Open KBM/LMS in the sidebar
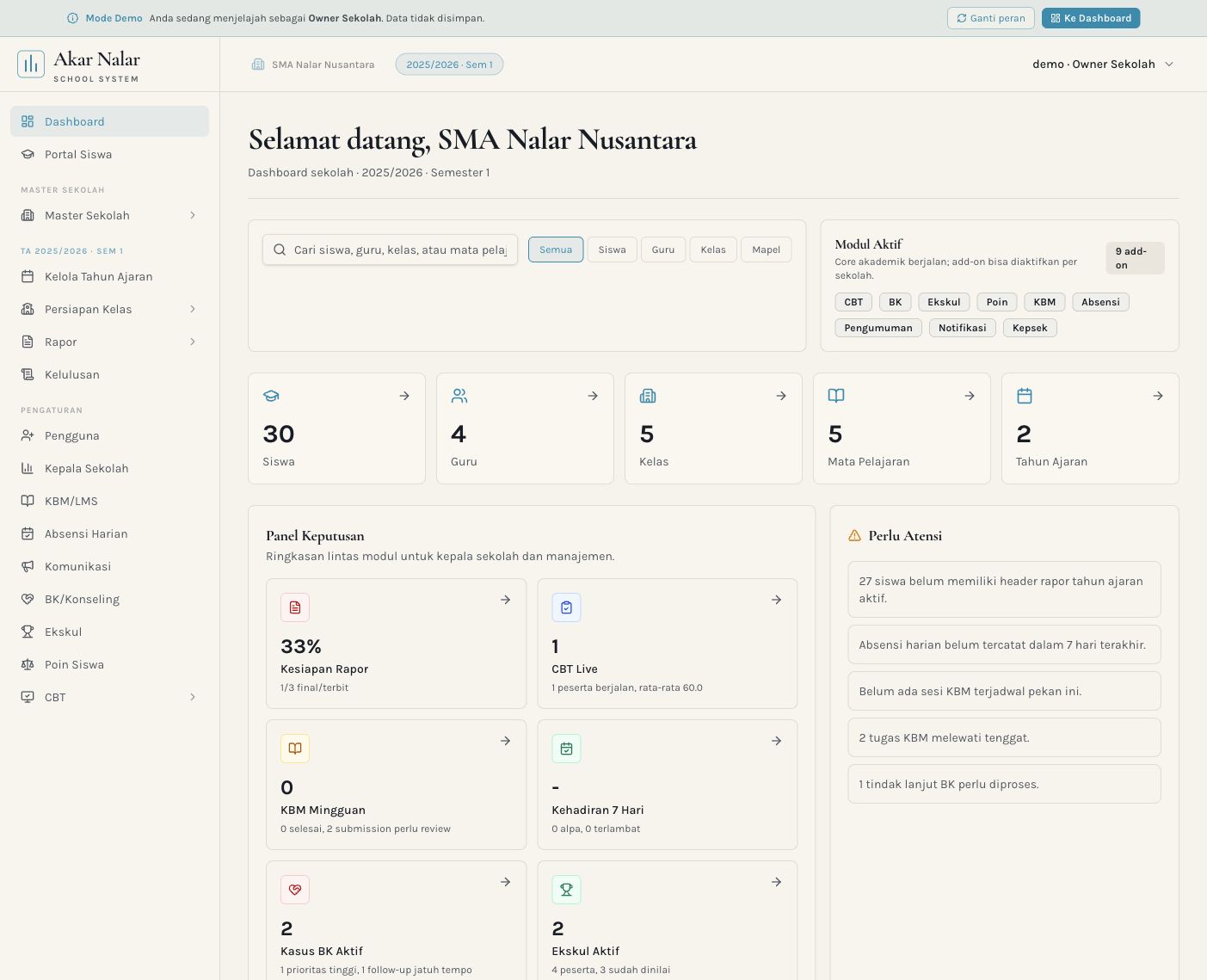The image size is (1207, 980). [109, 501]
